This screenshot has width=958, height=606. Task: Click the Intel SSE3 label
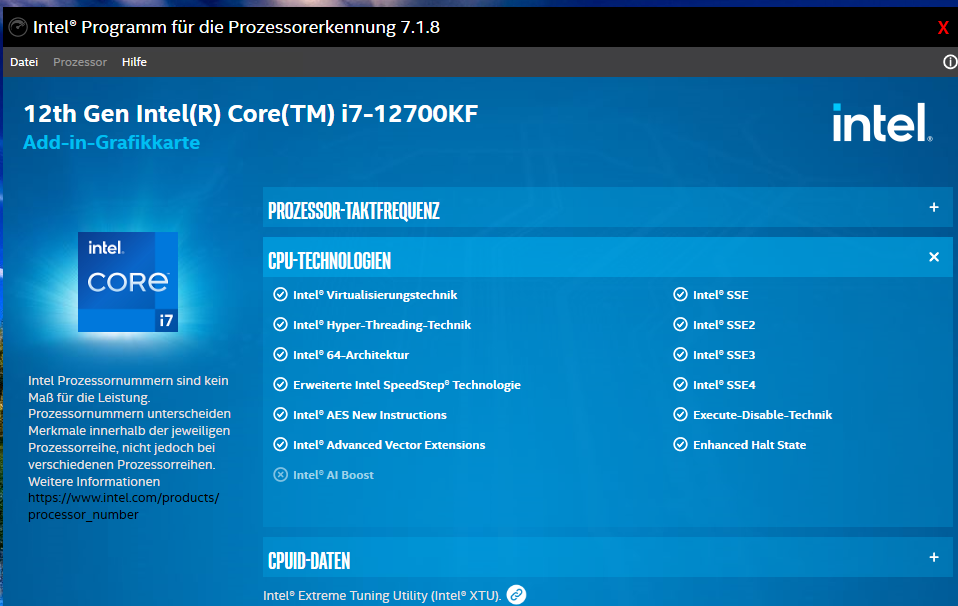724,355
